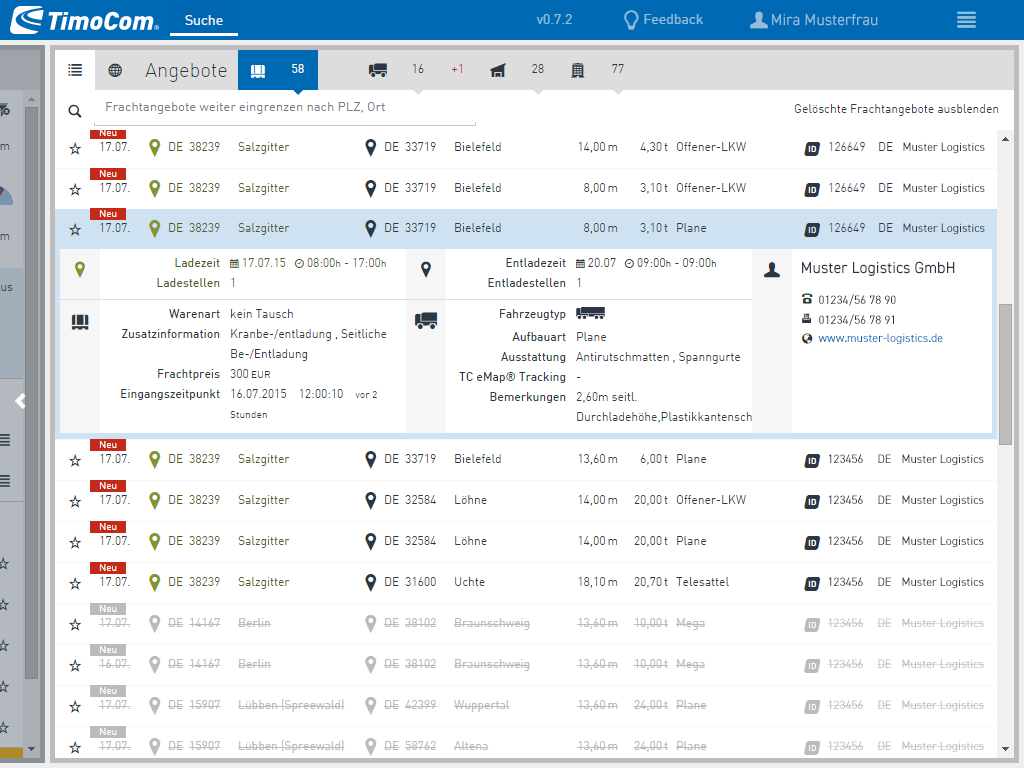The image size is (1024, 768).
Task: Star the deleted Wuppertal offer
Action: (x=75, y=707)
